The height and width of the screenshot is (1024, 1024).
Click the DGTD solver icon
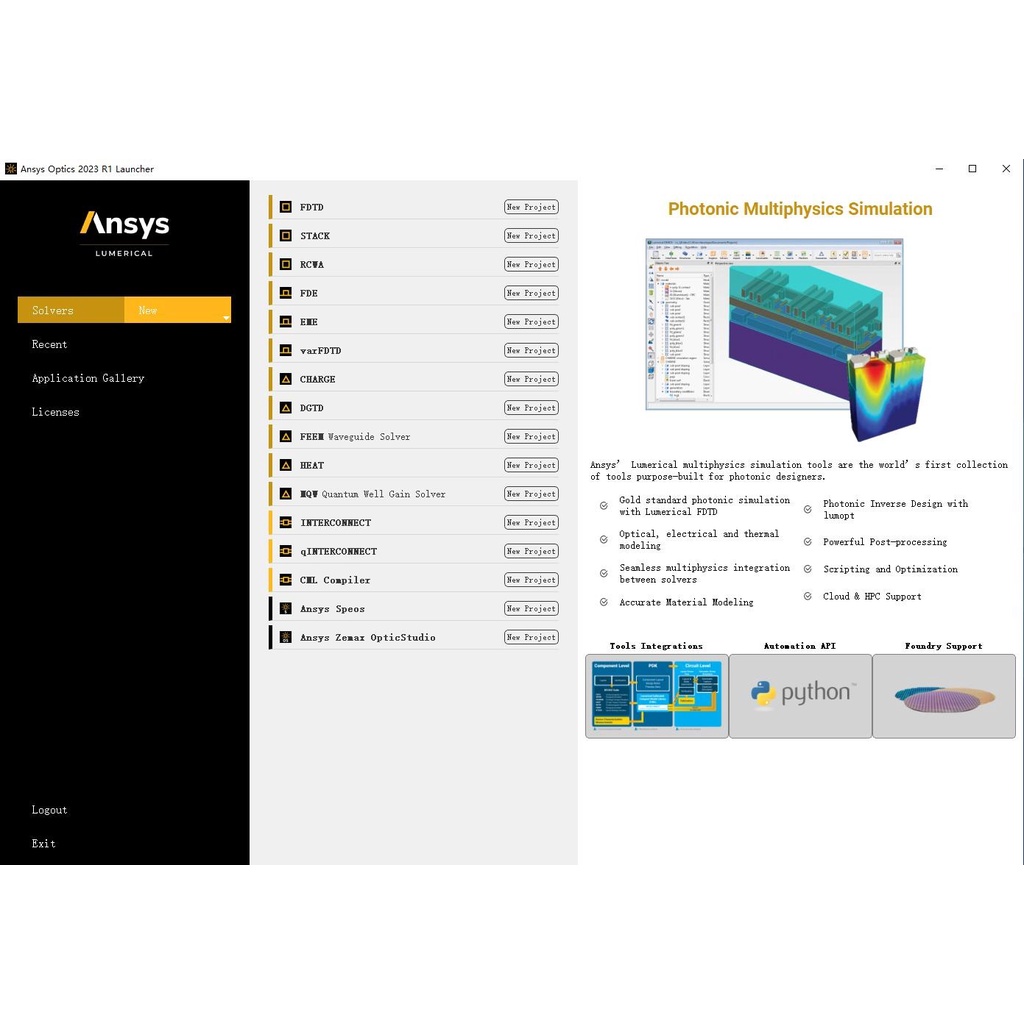click(x=285, y=408)
